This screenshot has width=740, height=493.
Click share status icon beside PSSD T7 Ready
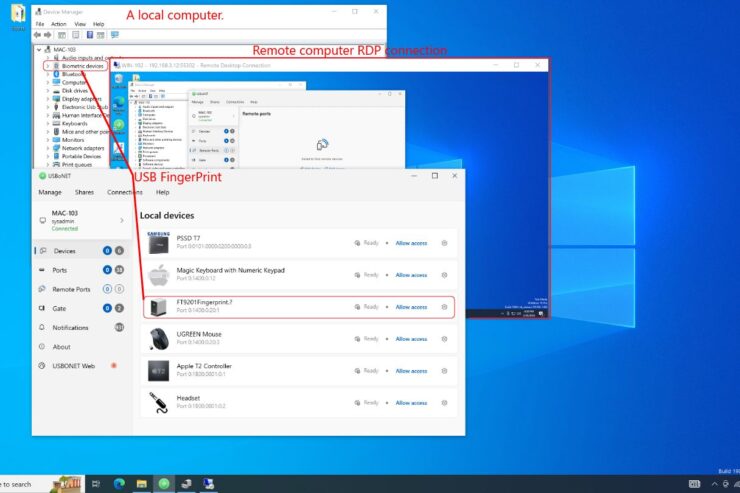pos(357,243)
